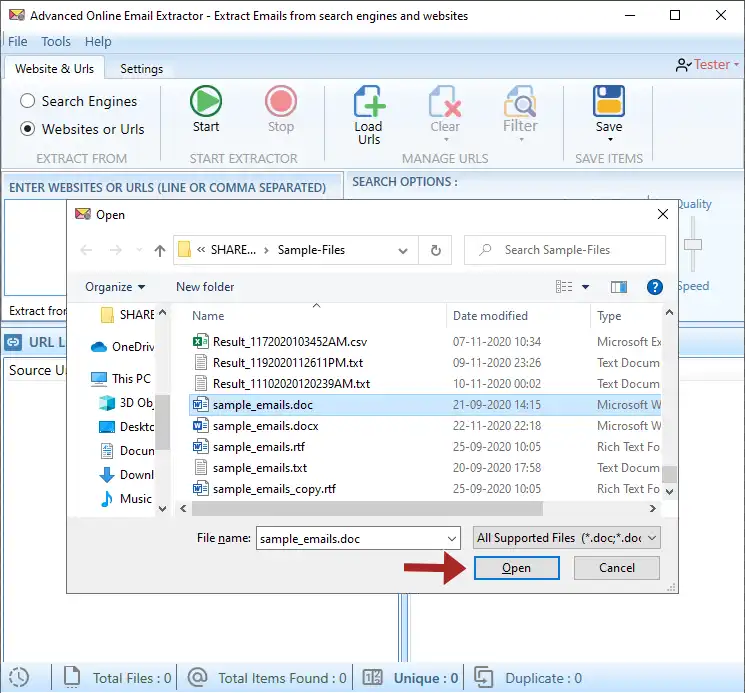Expand the Save button dropdown arrow
The width and height of the screenshot is (745, 693).
[610, 140]
